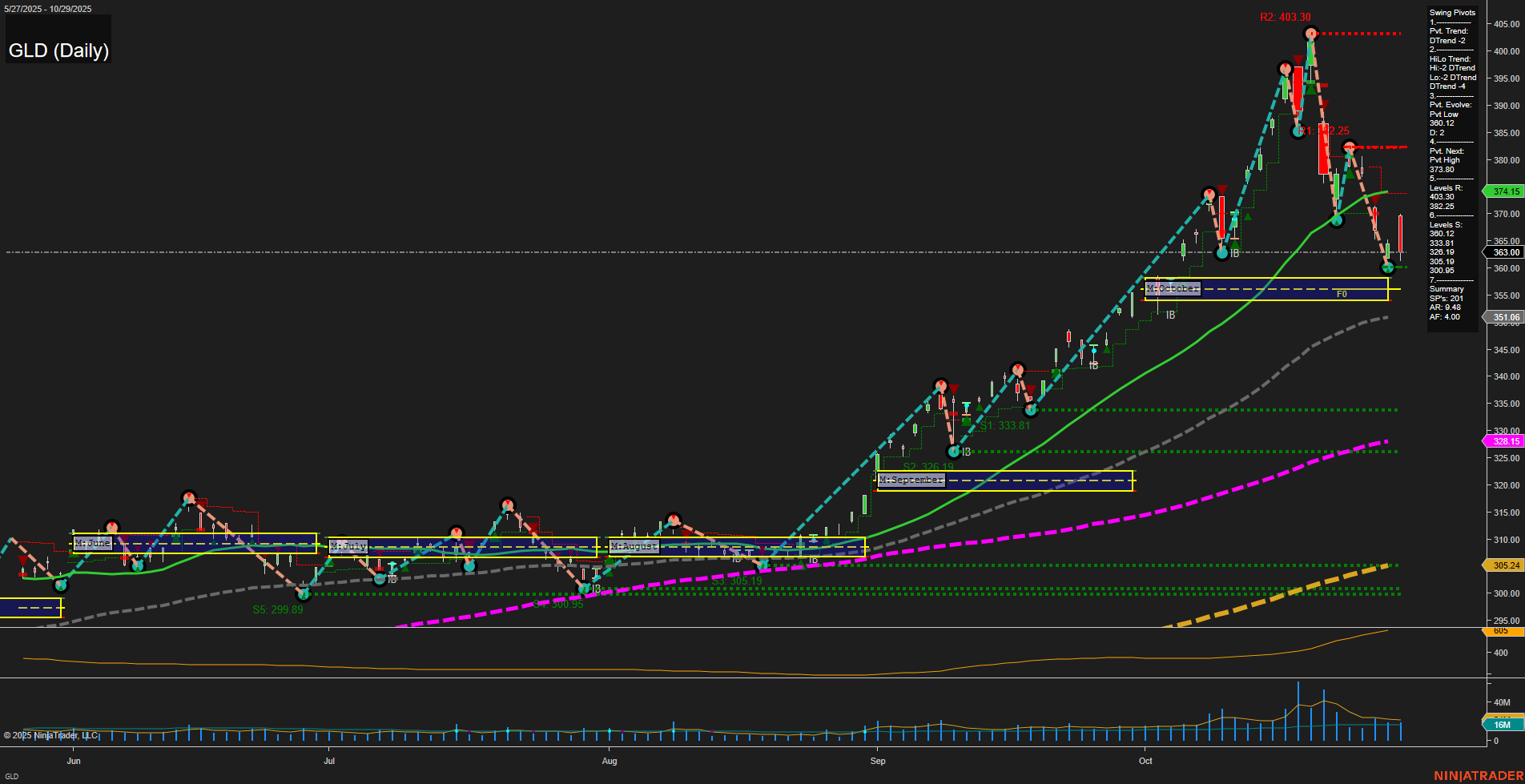The image size is (1525, 784).
Task: Toggle the M:October monthly range box
Action: click(x=1174, y=288)
